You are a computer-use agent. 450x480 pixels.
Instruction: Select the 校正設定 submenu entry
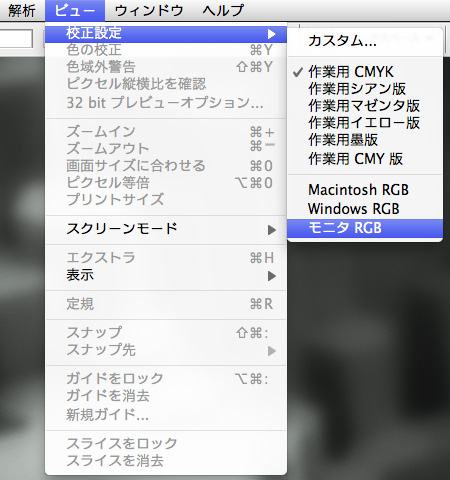[166, 33]
